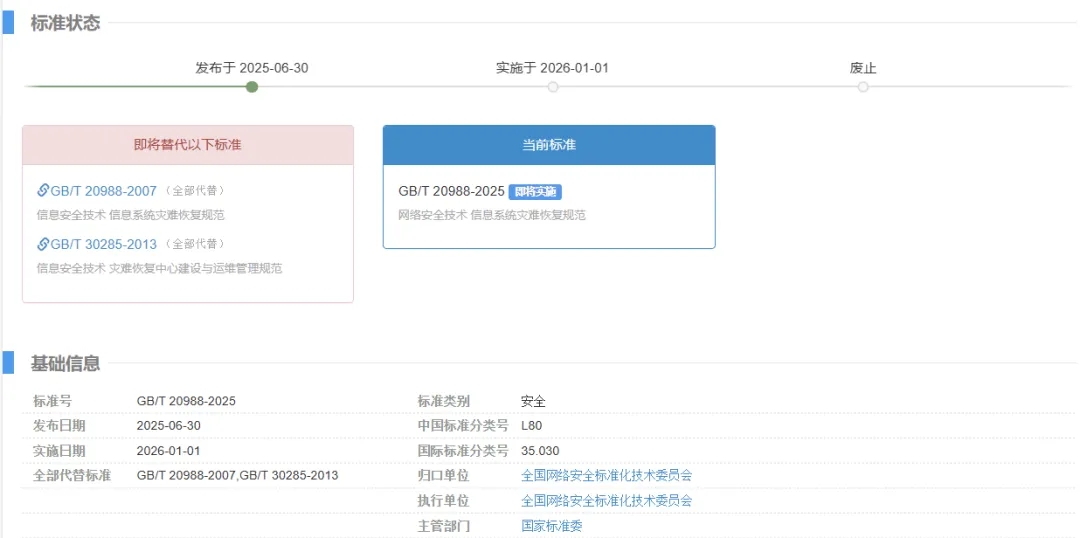This screenshot has width=1080, height=538.
Task: Click the 标准状态 section heading
Action: tap(65, 23)
